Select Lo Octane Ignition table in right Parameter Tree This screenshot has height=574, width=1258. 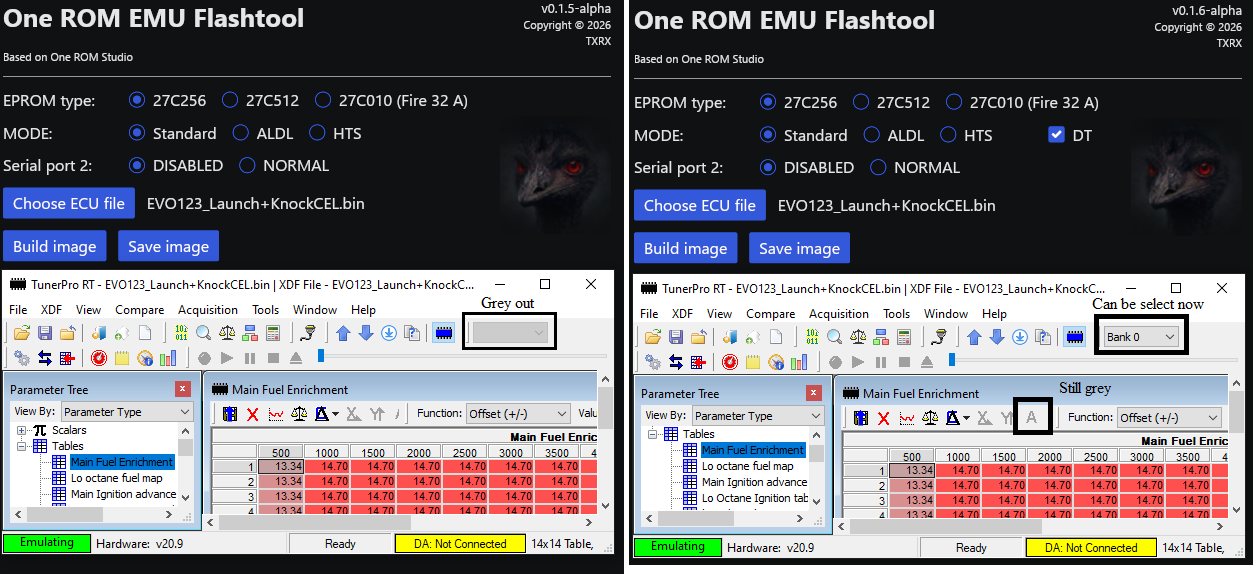(754, 498)
